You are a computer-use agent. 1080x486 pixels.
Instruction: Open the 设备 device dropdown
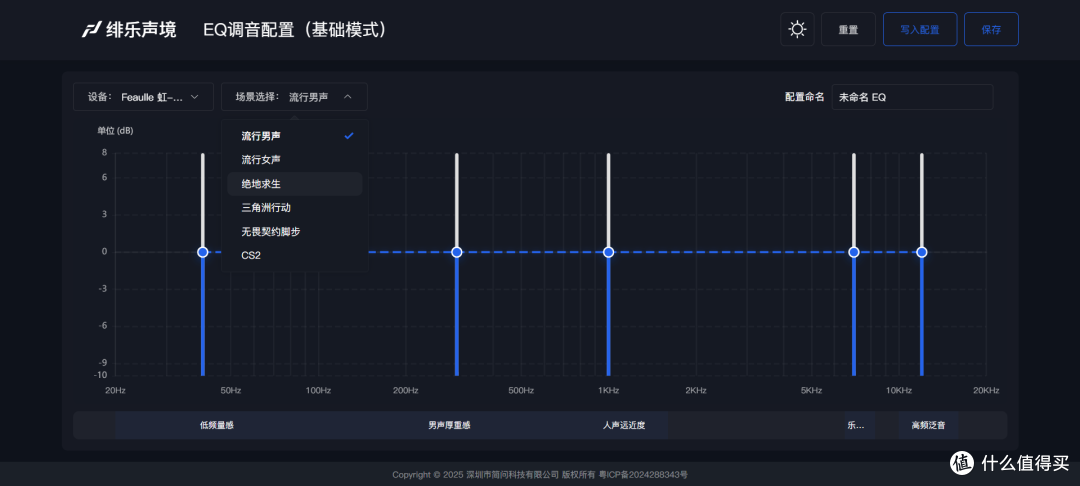(x=143, y=97)
